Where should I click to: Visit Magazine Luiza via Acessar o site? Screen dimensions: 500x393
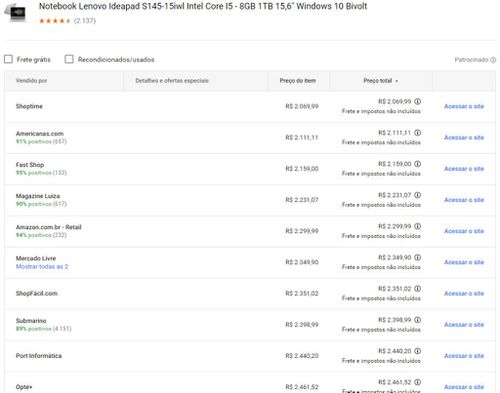(464, 200)
